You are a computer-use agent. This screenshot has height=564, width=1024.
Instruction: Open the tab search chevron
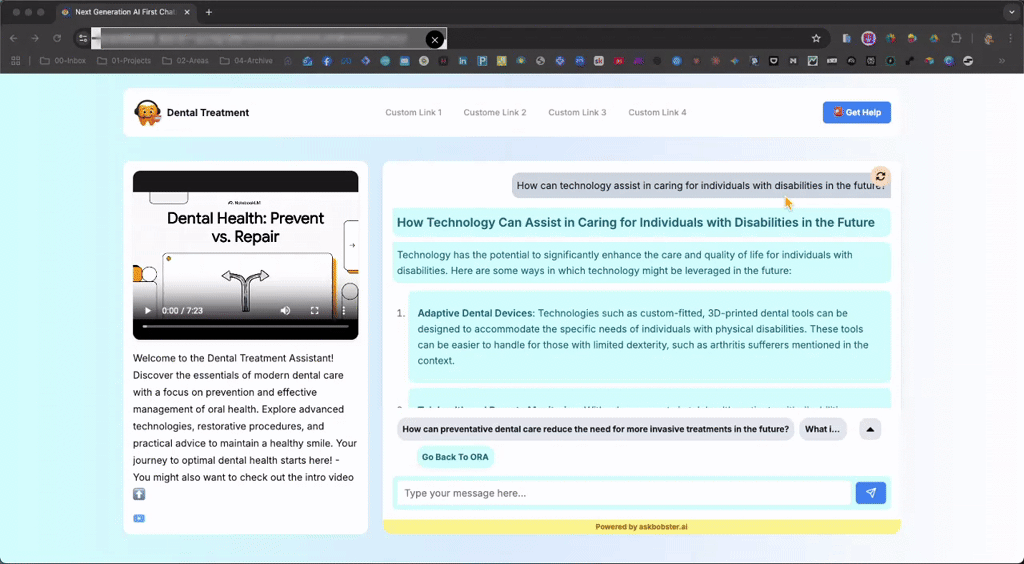[x=1012, y=12]
